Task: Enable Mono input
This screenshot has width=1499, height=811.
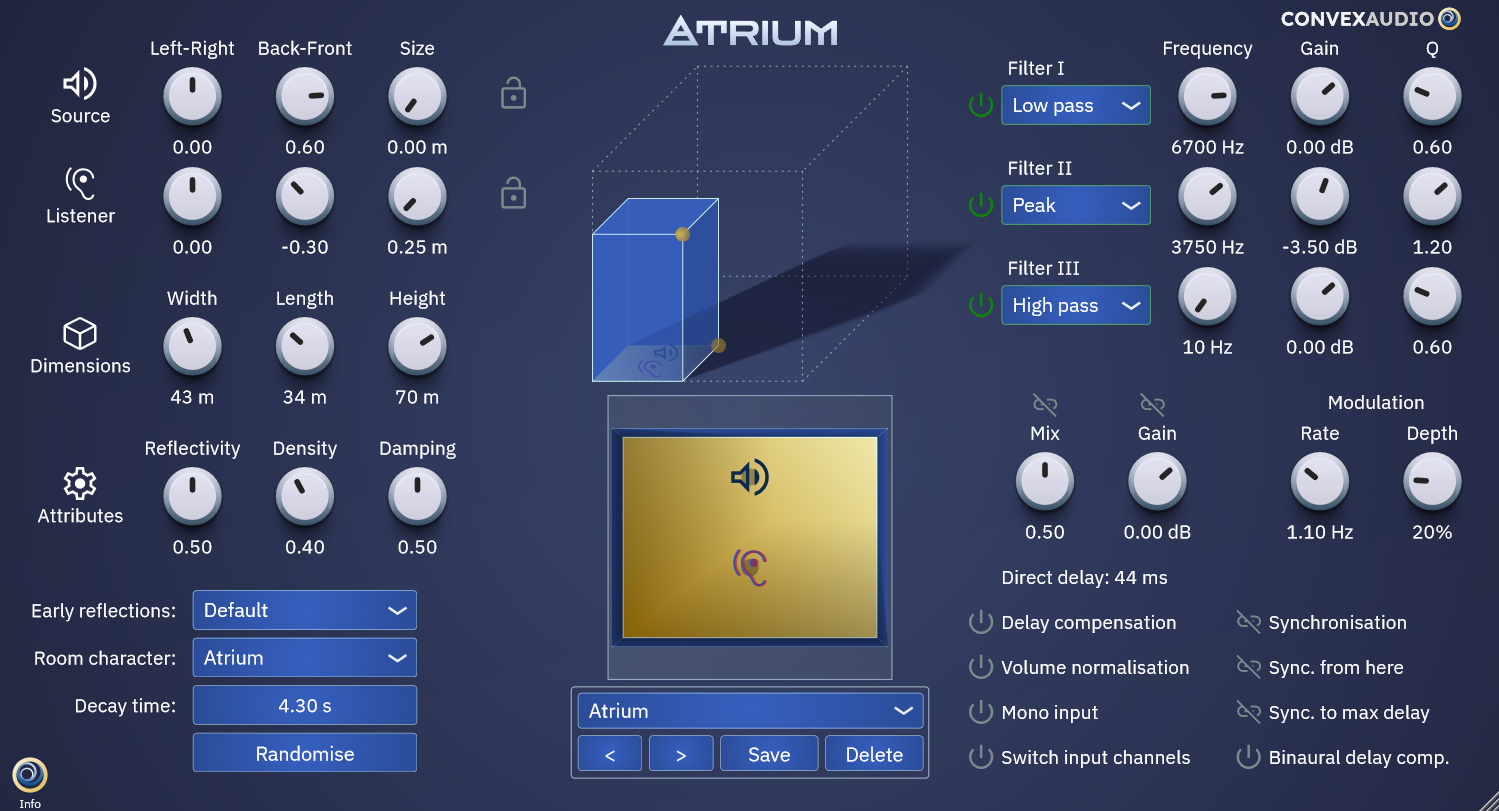Action: click(981, 712)
